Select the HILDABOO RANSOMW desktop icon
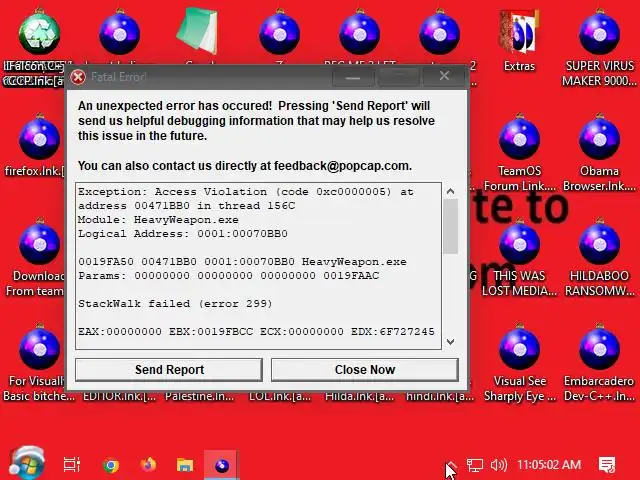 coord(599,257)
